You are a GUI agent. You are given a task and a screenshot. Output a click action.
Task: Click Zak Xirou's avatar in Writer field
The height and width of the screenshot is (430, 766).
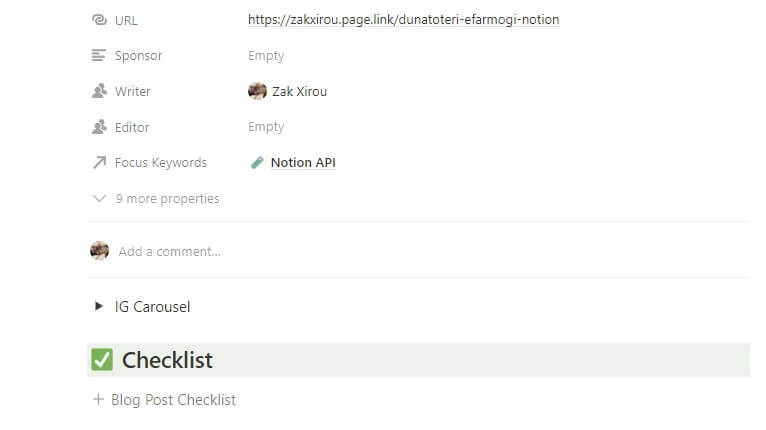pos(257,92)
